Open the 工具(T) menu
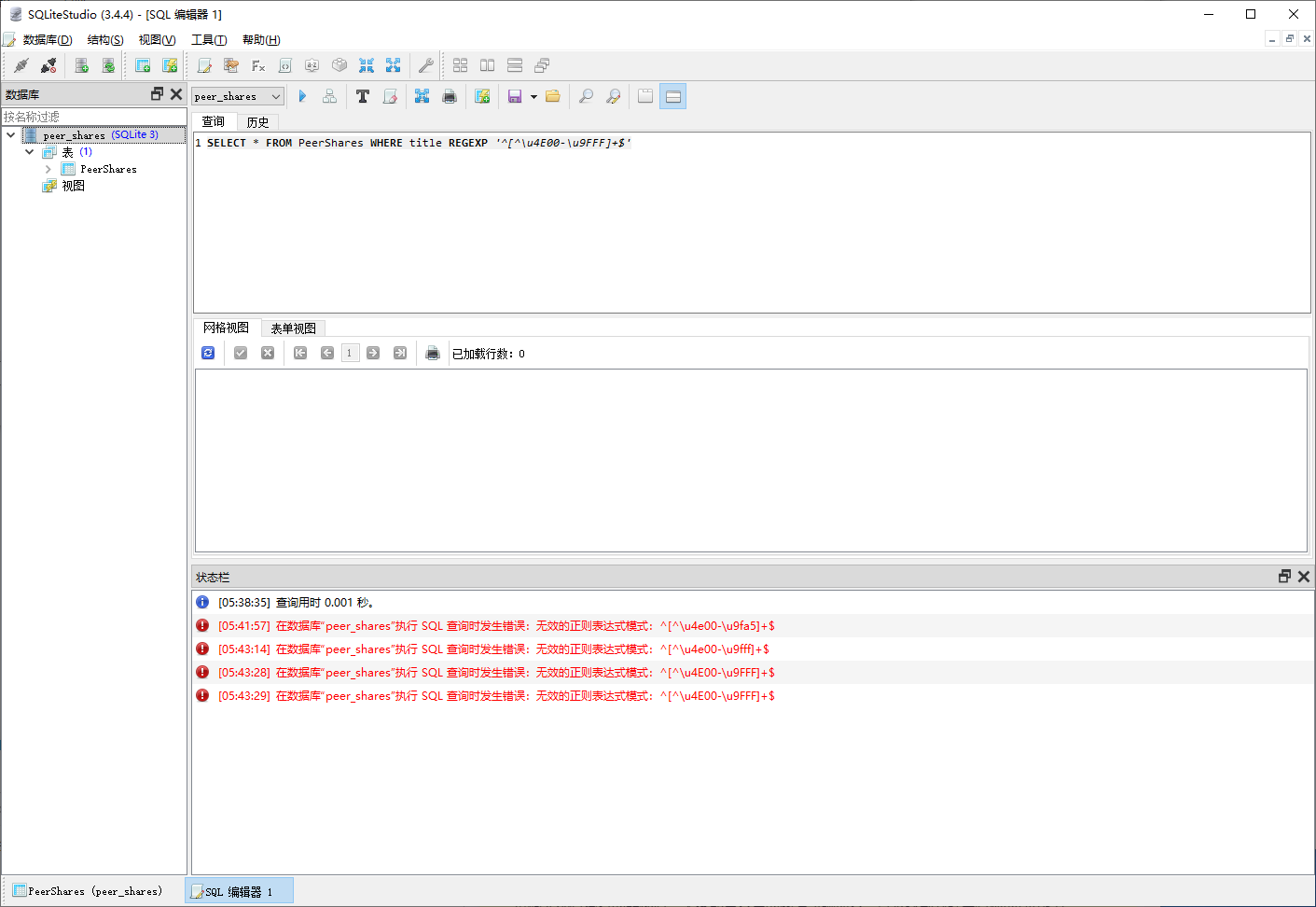Image resolution: width=1316 pixels, height=907 pixels. (209, 39)
